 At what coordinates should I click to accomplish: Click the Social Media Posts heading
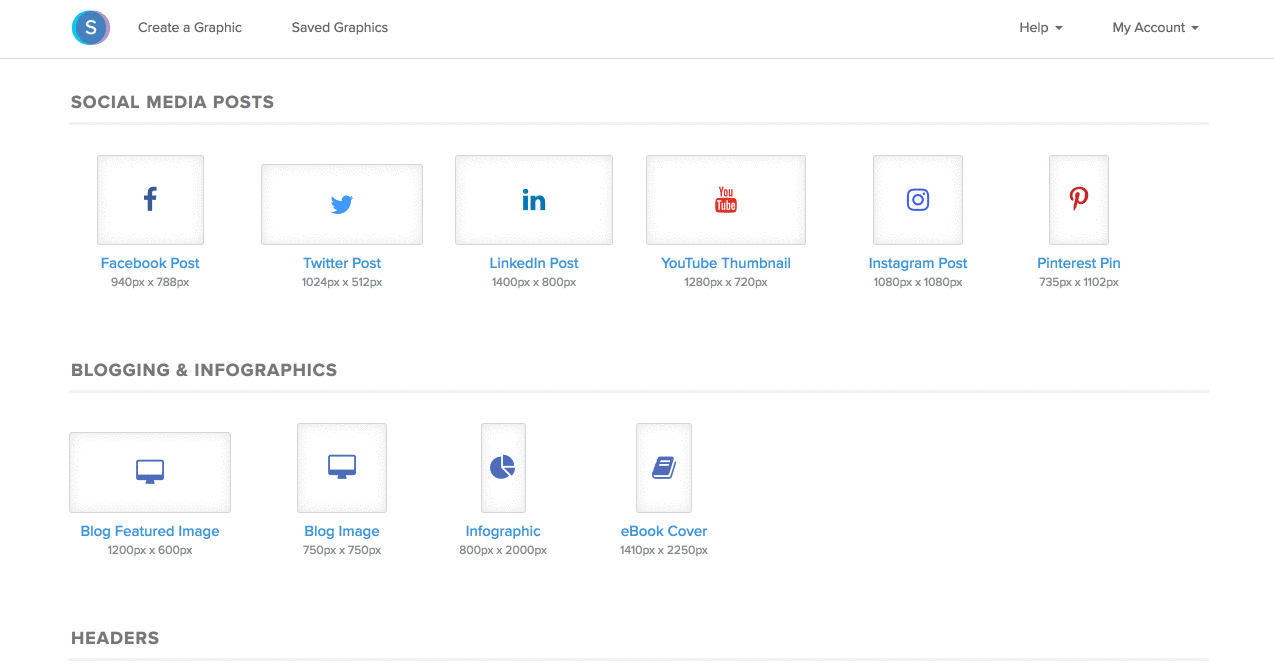coord(172,102)
